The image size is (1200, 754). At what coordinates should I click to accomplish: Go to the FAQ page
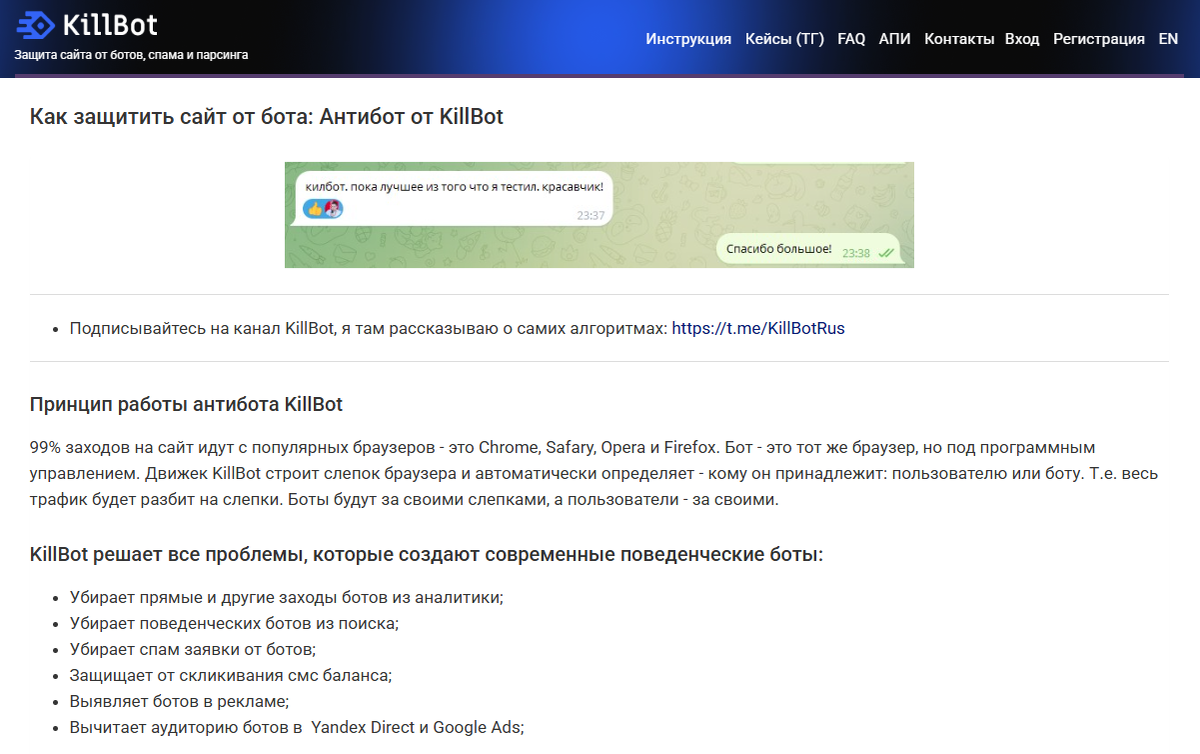851,39
